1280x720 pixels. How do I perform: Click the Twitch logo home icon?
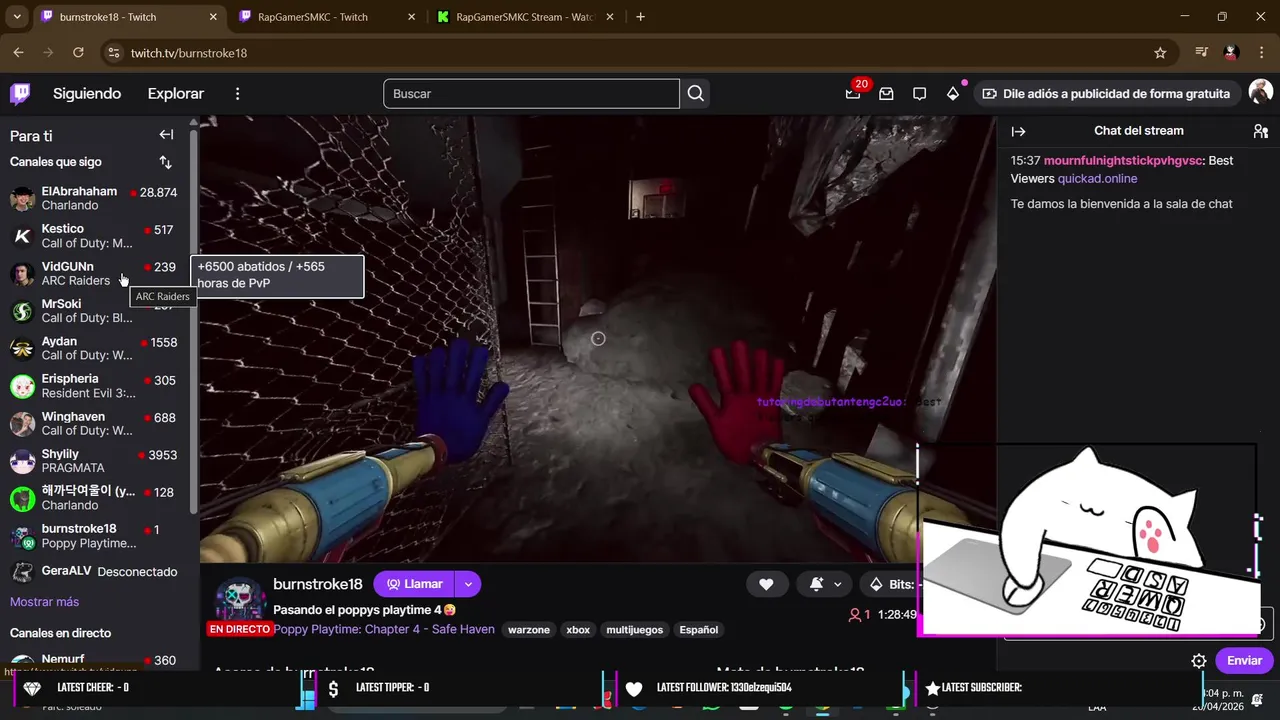click(20, 94)
